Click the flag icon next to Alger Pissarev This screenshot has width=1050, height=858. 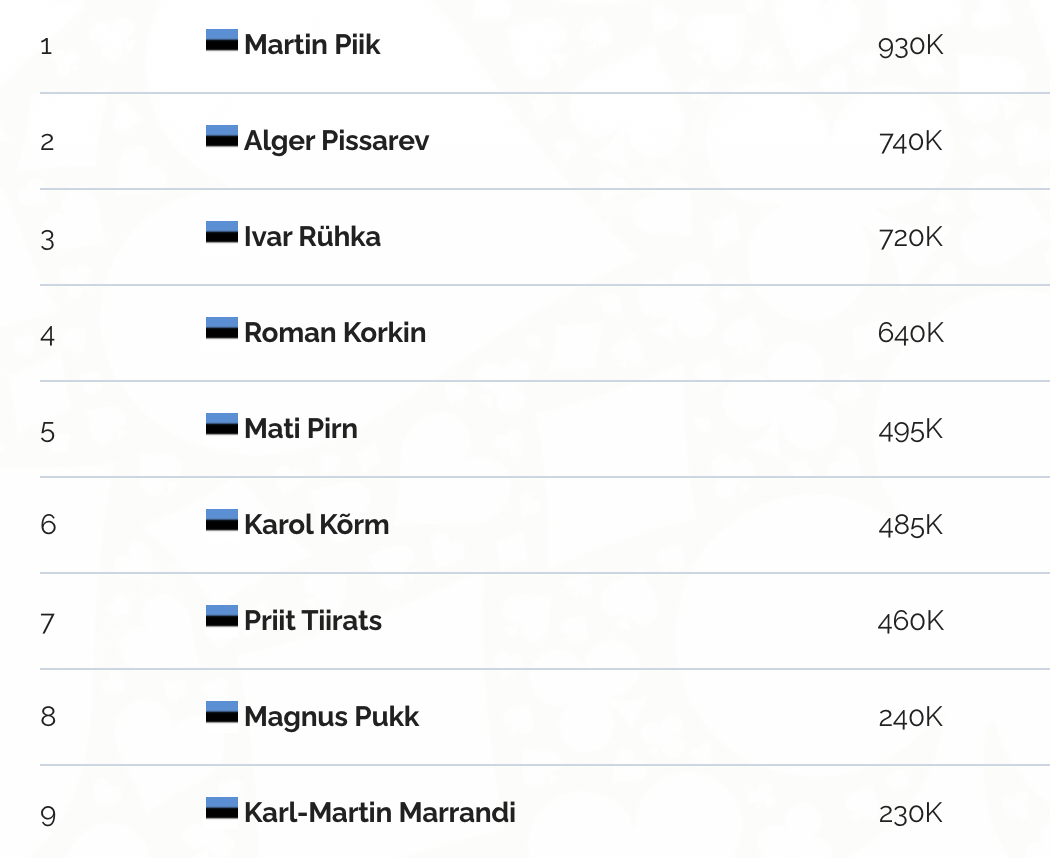pyautogui.click(x=221, y=136)
